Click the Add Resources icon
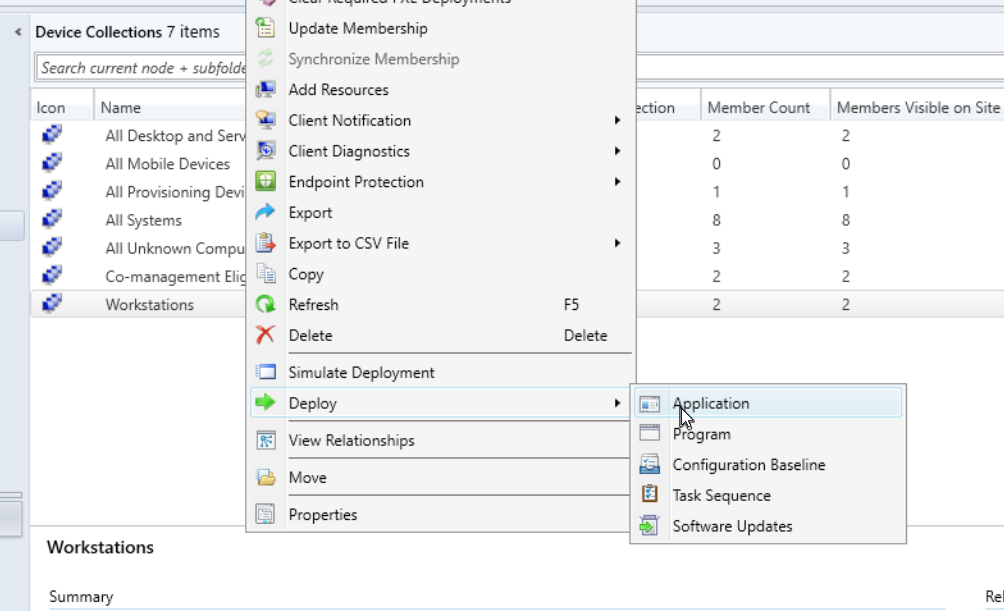 point(265,90)
